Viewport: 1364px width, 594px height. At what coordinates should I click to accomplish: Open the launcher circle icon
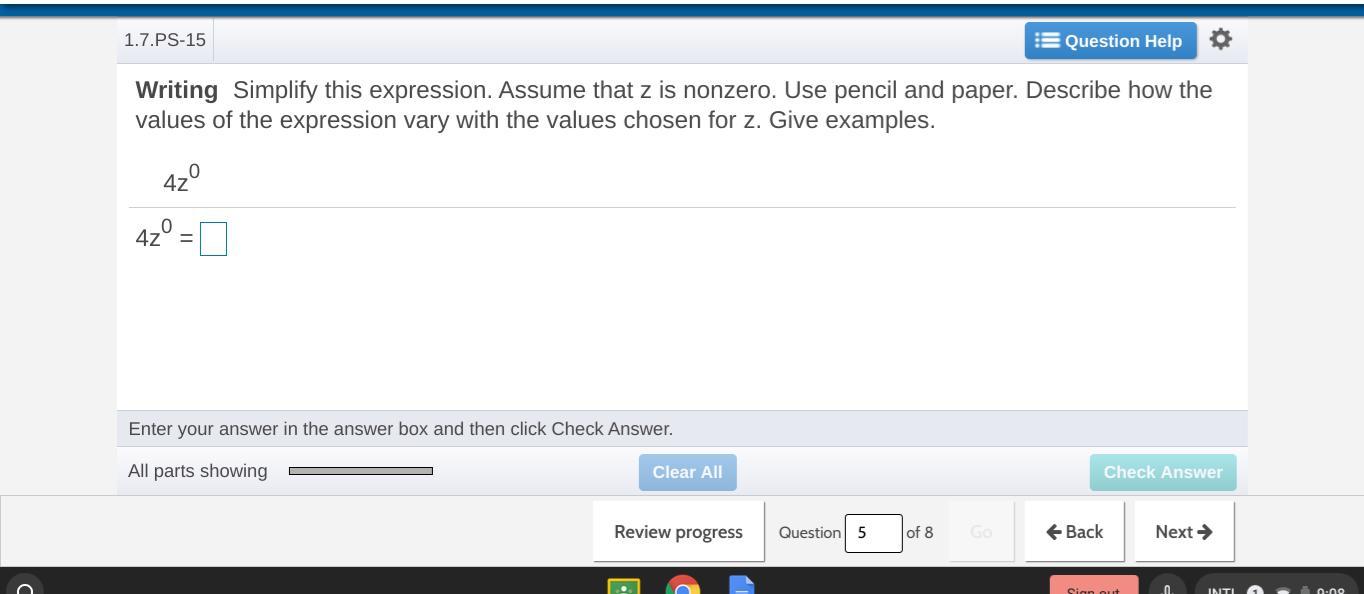pos(25,587)
